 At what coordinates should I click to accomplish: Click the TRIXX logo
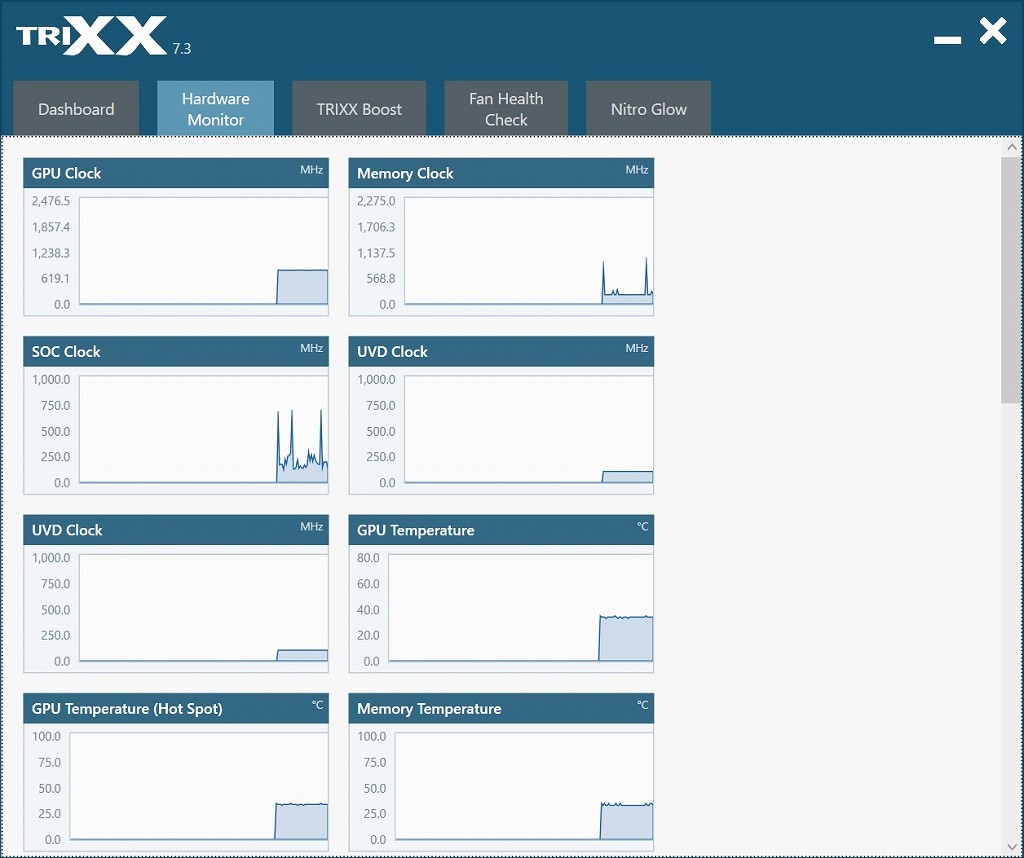click(92, 37)
